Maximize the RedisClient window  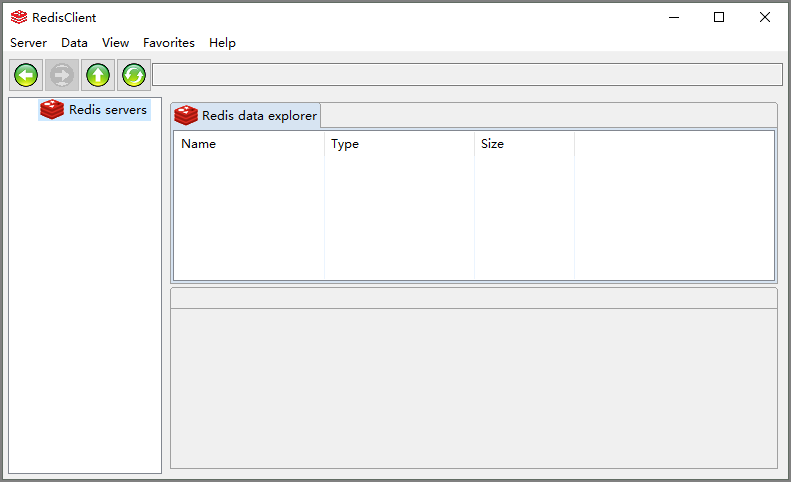(719, 17)
